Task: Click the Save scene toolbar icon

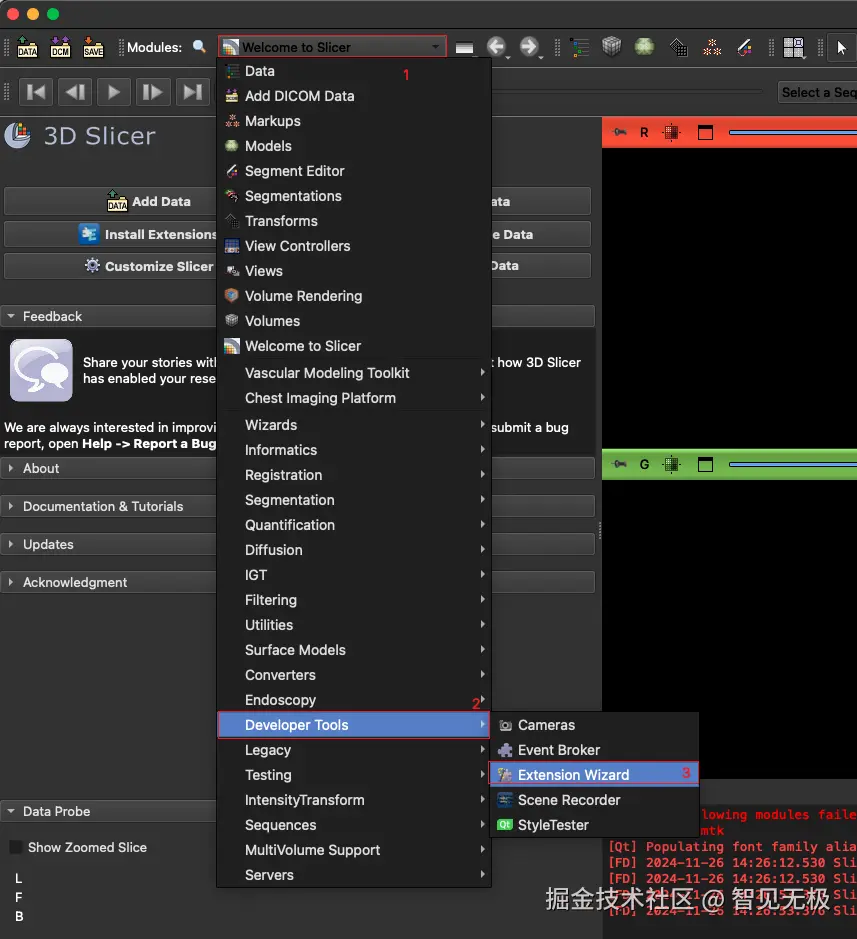Action: coord(93,47)
